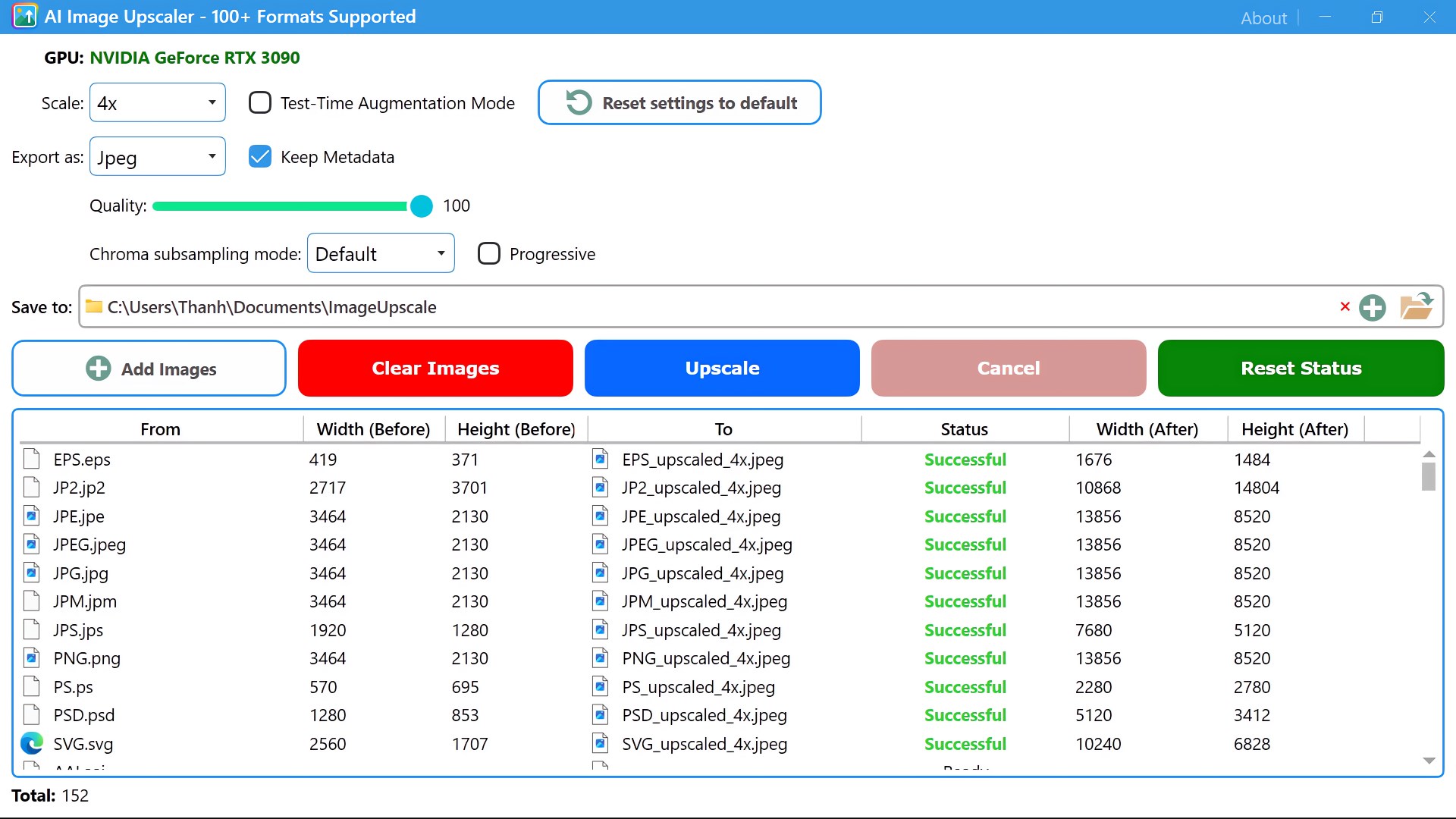Expand the Chroma subsampling mode dropdown
The height and width of the screenshot is (819, 1456).
tap(380, 253)
